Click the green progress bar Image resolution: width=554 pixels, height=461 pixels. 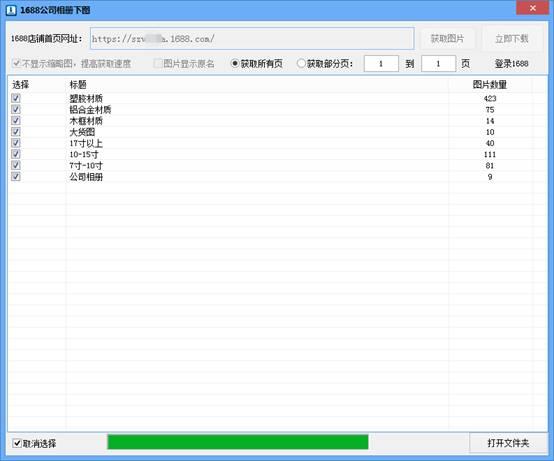(x=238, y=442)
